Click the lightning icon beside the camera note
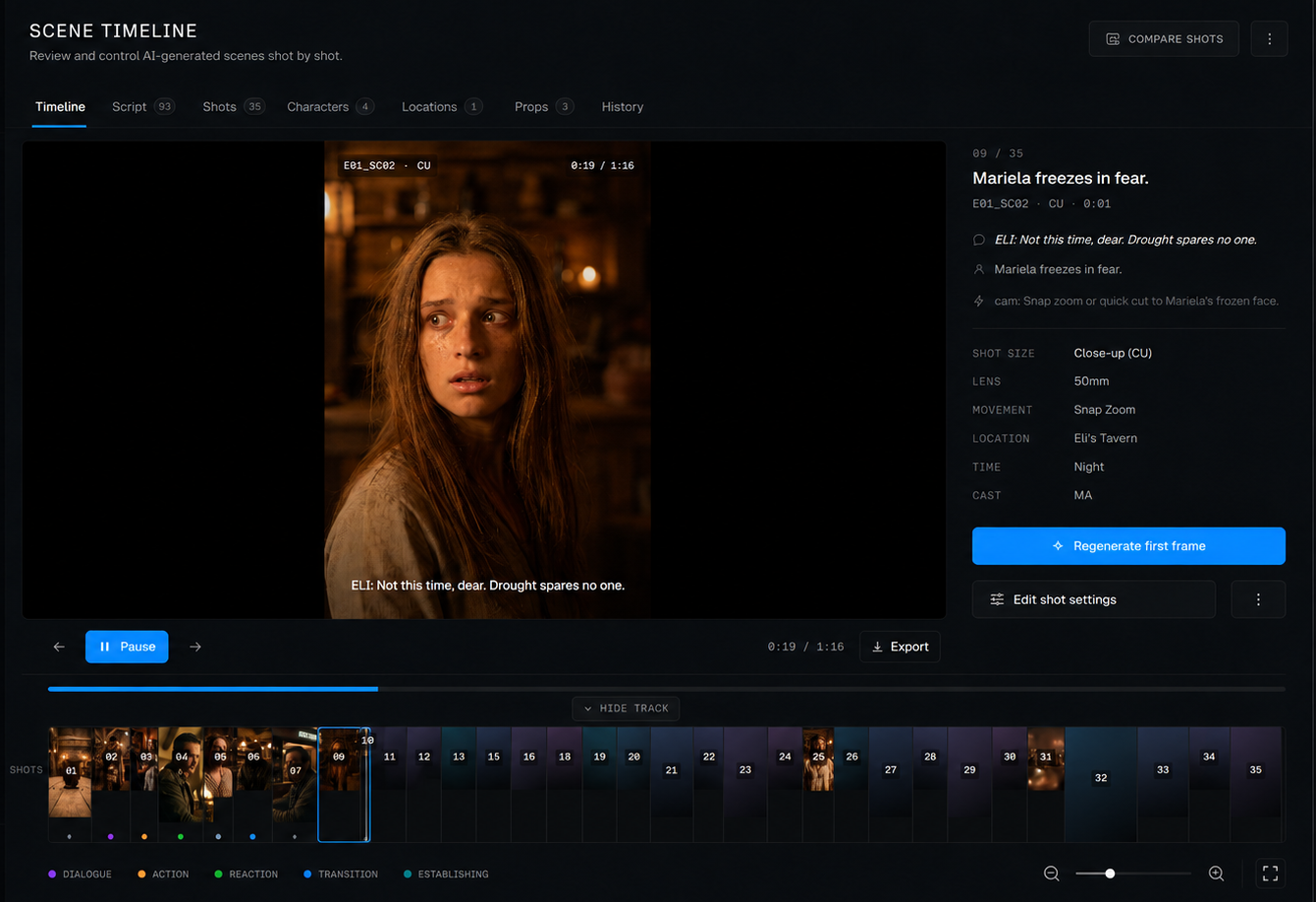This screenshot has height=902, width=1316. click(x=978, y=301)
